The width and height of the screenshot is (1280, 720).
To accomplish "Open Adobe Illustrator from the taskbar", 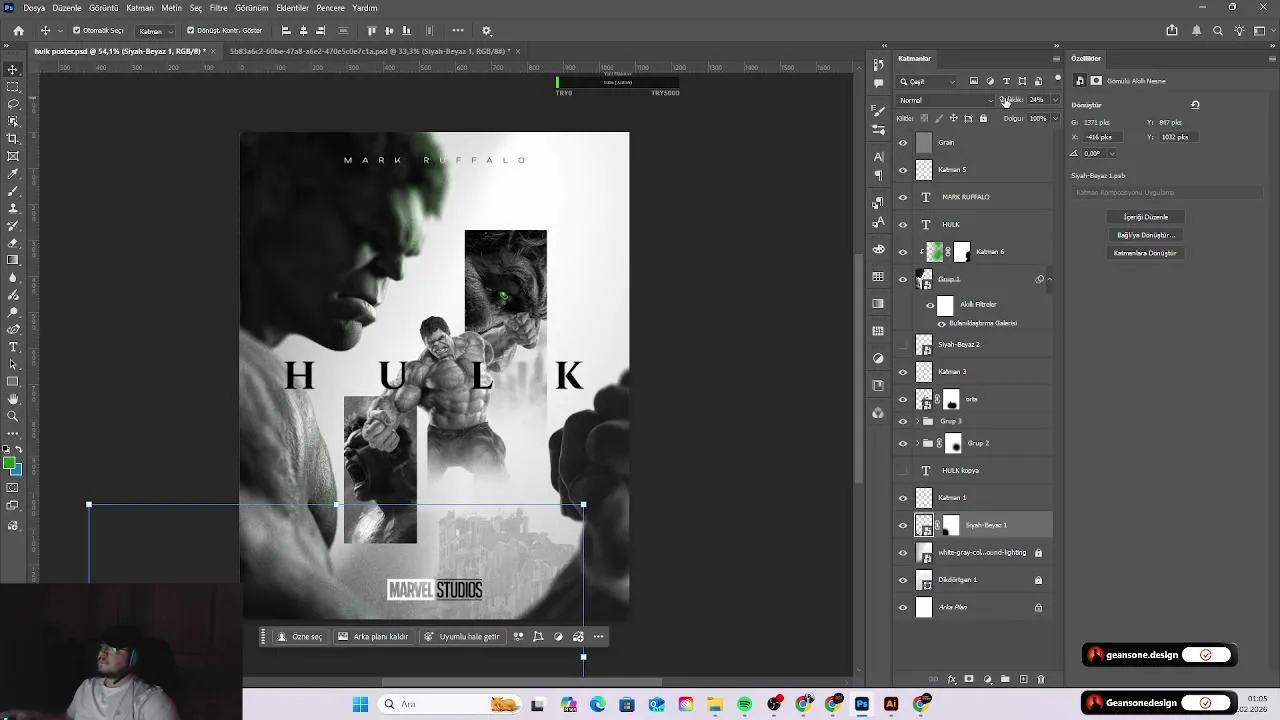I will [891, 704].
